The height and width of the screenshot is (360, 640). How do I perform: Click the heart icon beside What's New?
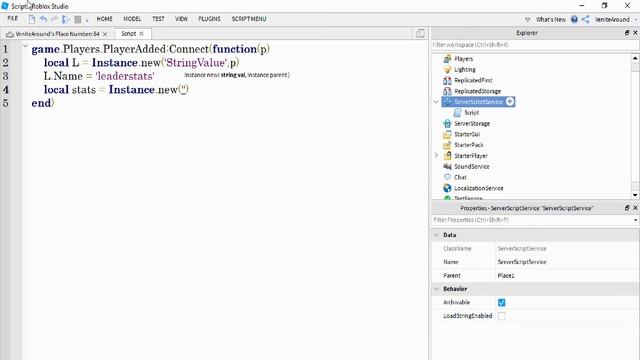[527, 19]
